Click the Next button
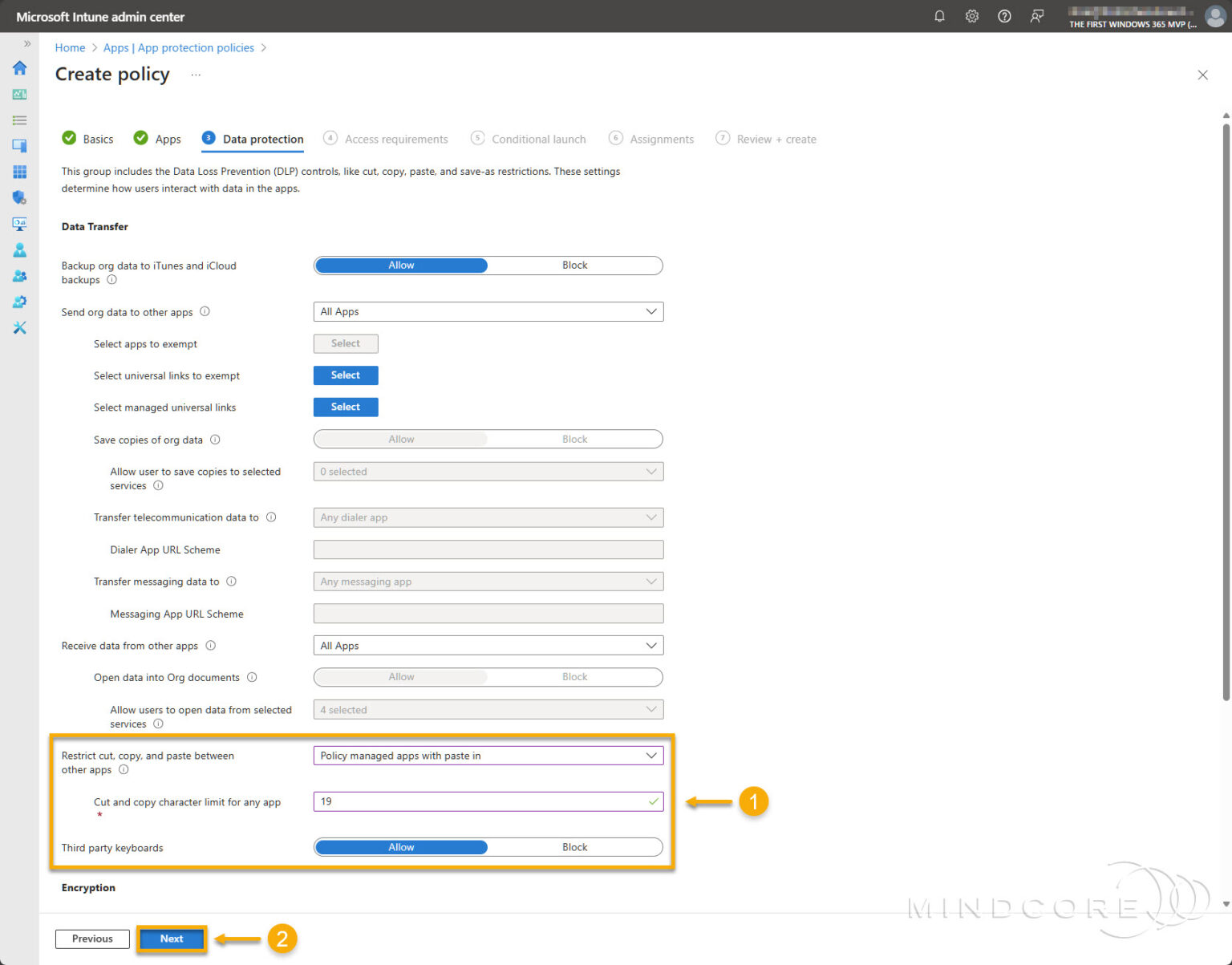Screen dimensions: 1232x965 coord(171,939)
